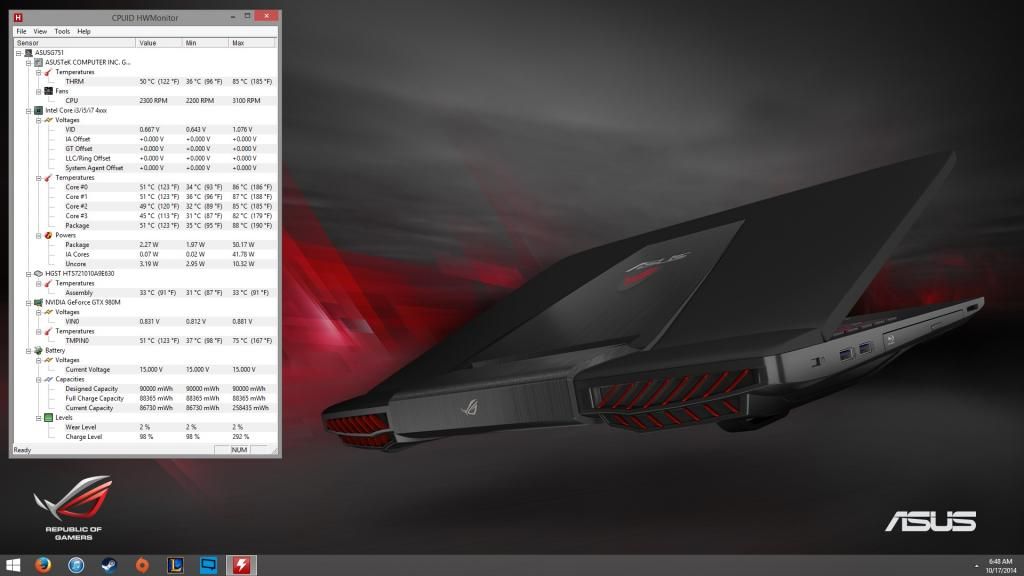The height and width of the screenshot is (576, 1024).
Task: Show hidden system tray icons
Action: 976,566
